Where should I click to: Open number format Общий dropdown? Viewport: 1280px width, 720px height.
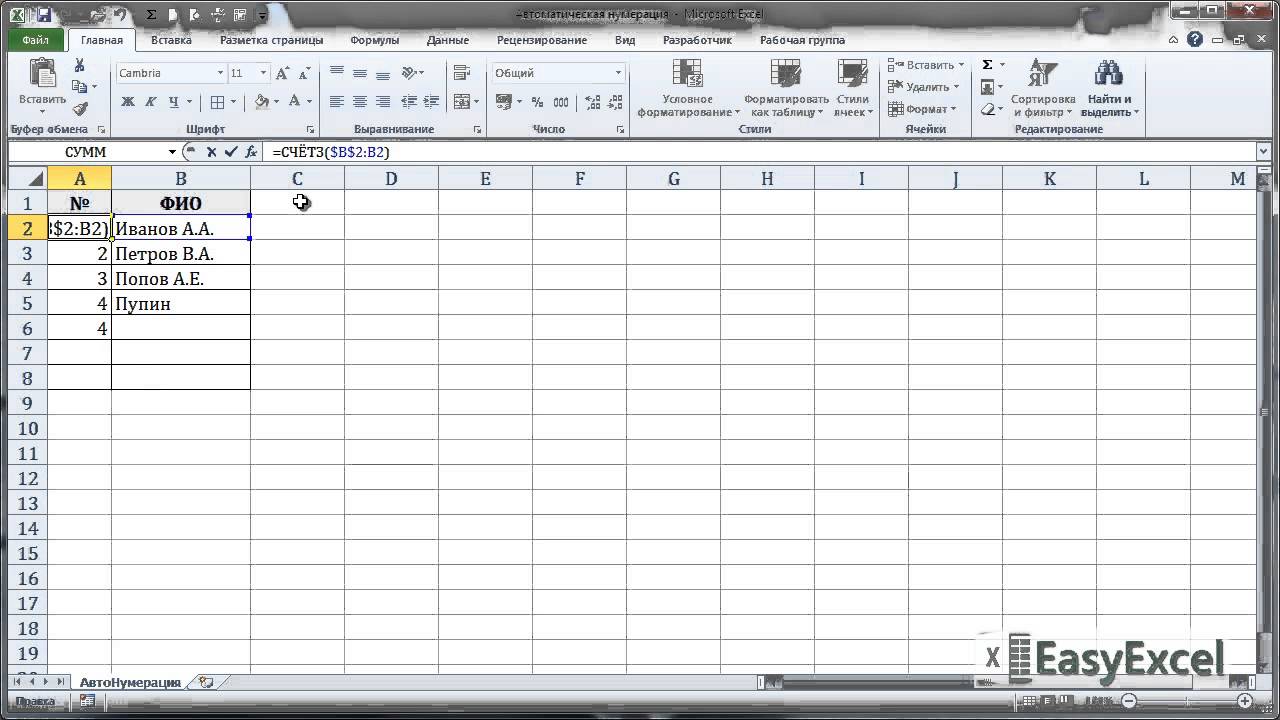coord(618,73)
